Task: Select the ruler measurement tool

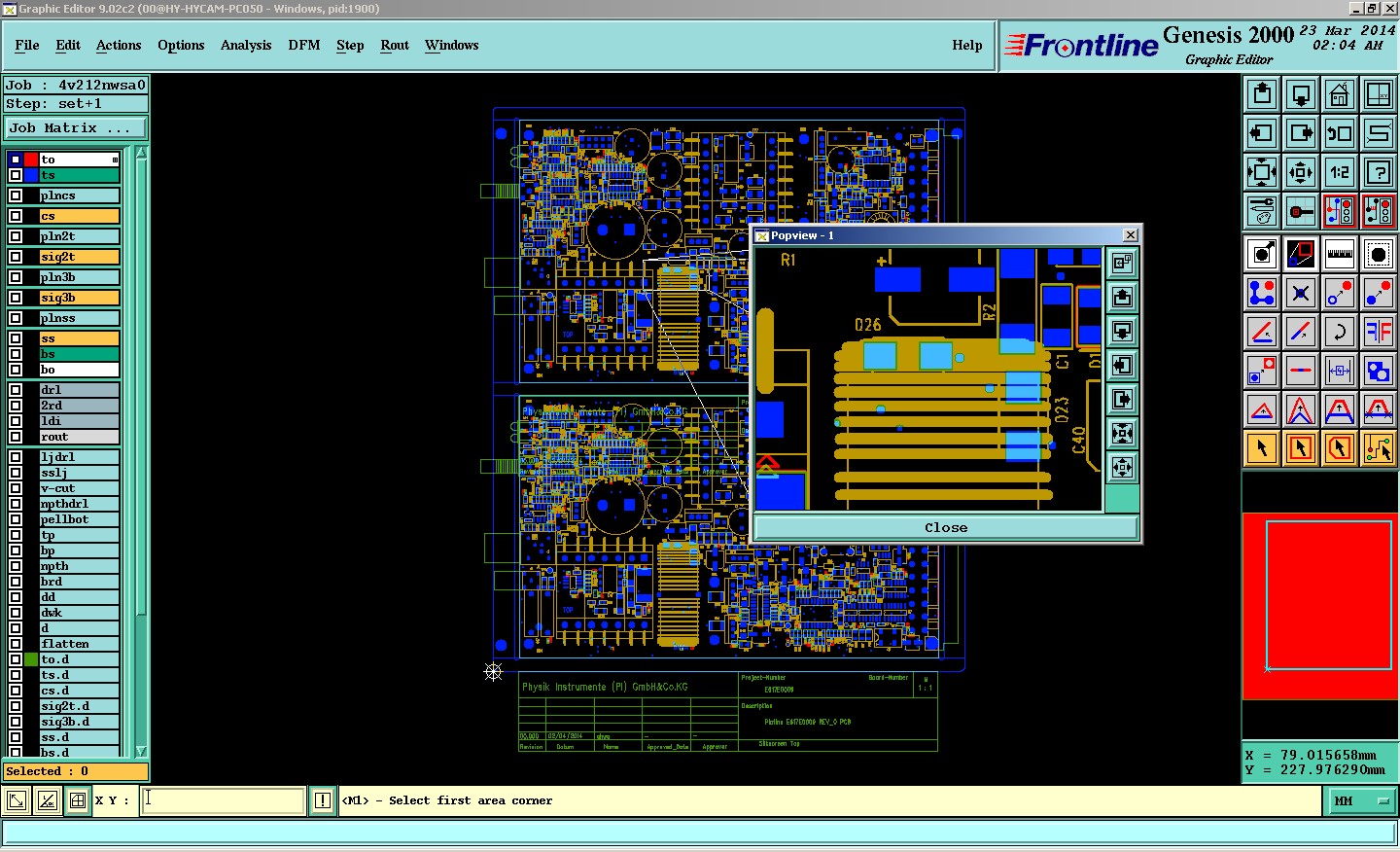Action: click(1339, 254)
